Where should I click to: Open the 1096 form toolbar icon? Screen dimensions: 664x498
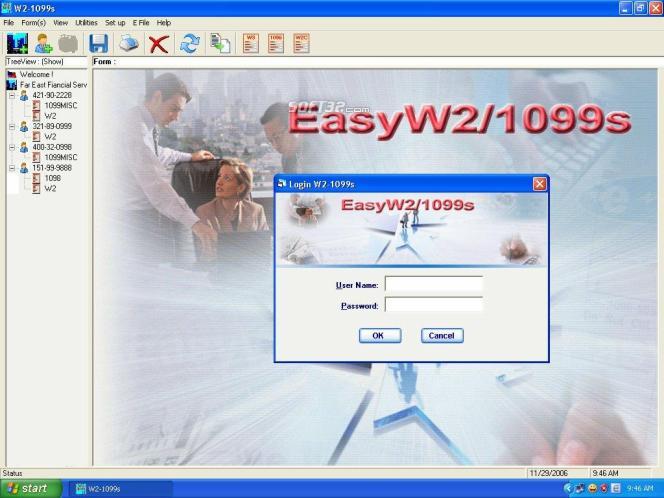click(x=276, y=44)
